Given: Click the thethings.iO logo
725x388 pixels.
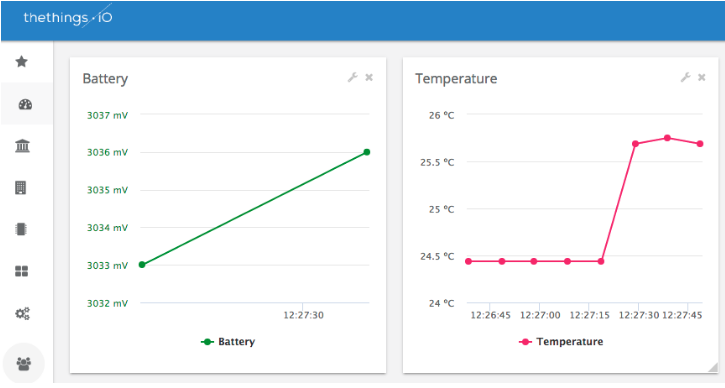Looking at the screenshot, I should (x=68, y=18).
